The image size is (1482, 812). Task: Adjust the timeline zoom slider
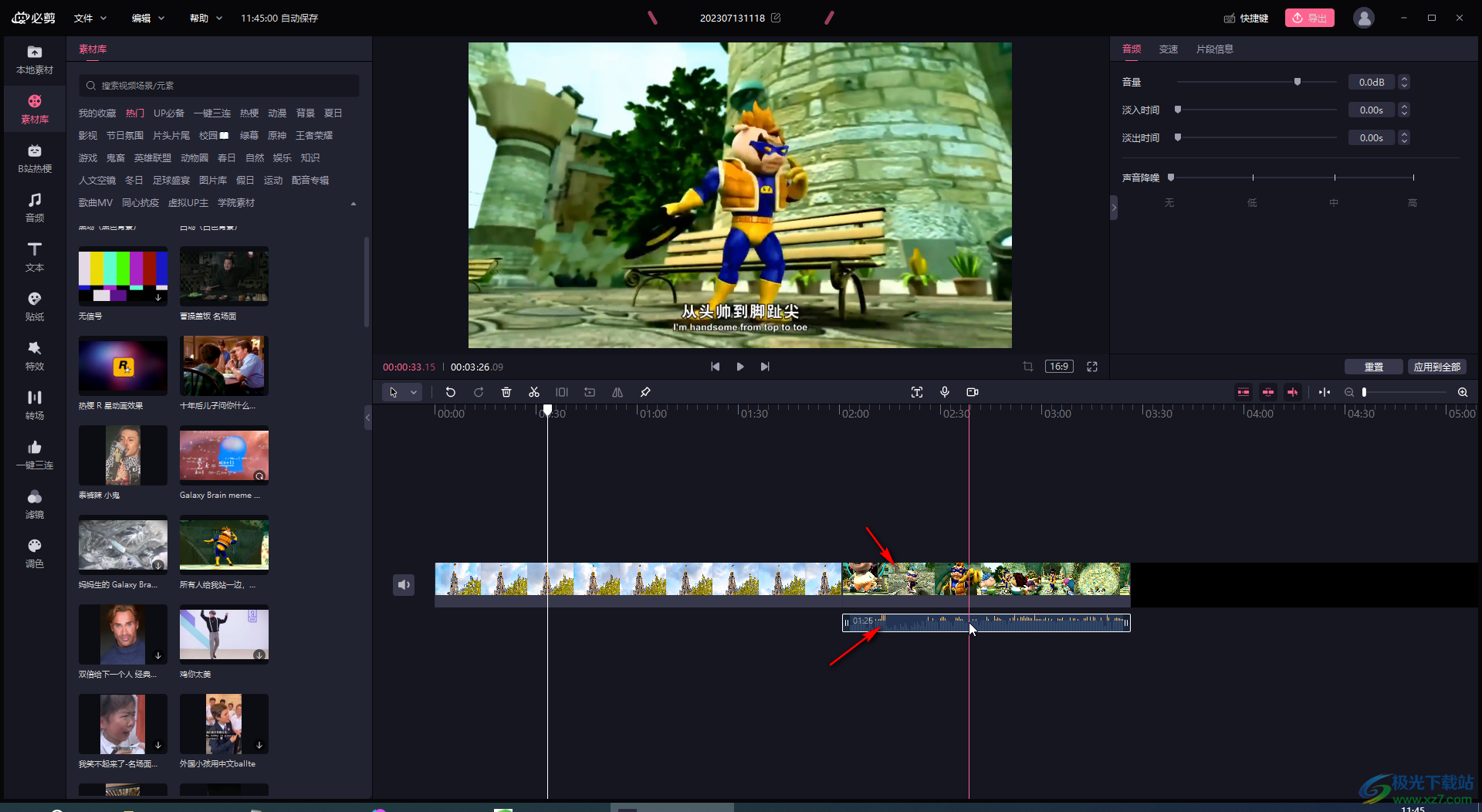click(1405, 392)
